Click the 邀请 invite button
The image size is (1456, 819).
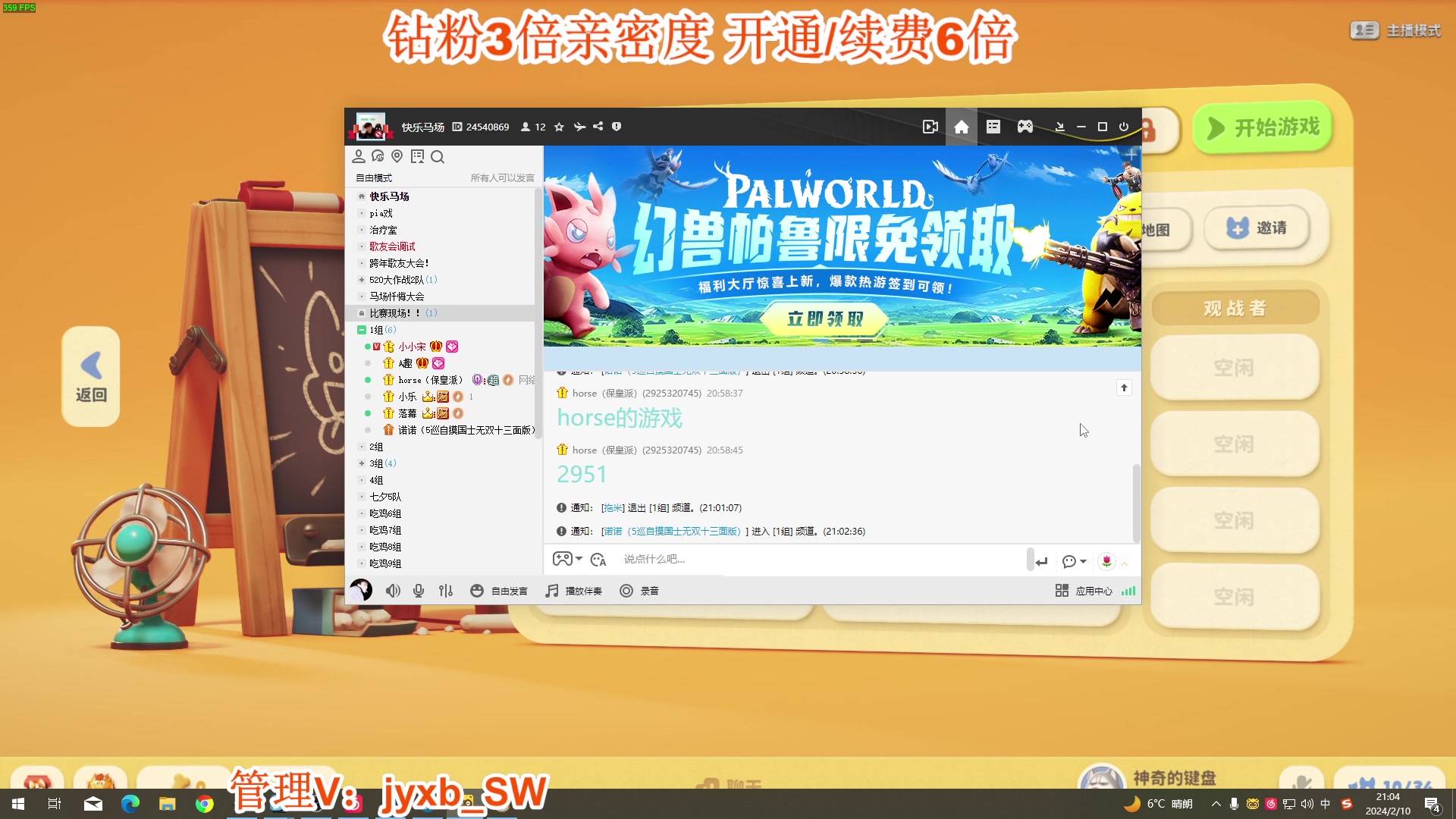click(1257, 227)
